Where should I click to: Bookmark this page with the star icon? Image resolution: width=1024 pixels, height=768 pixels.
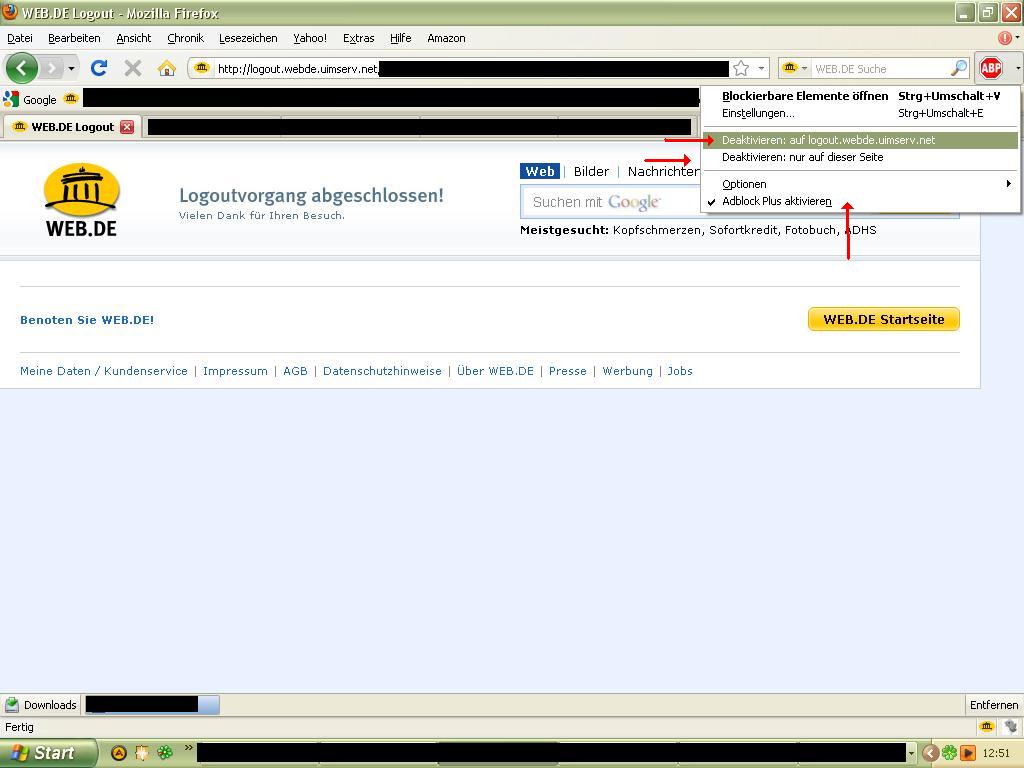tap(741, 68)
